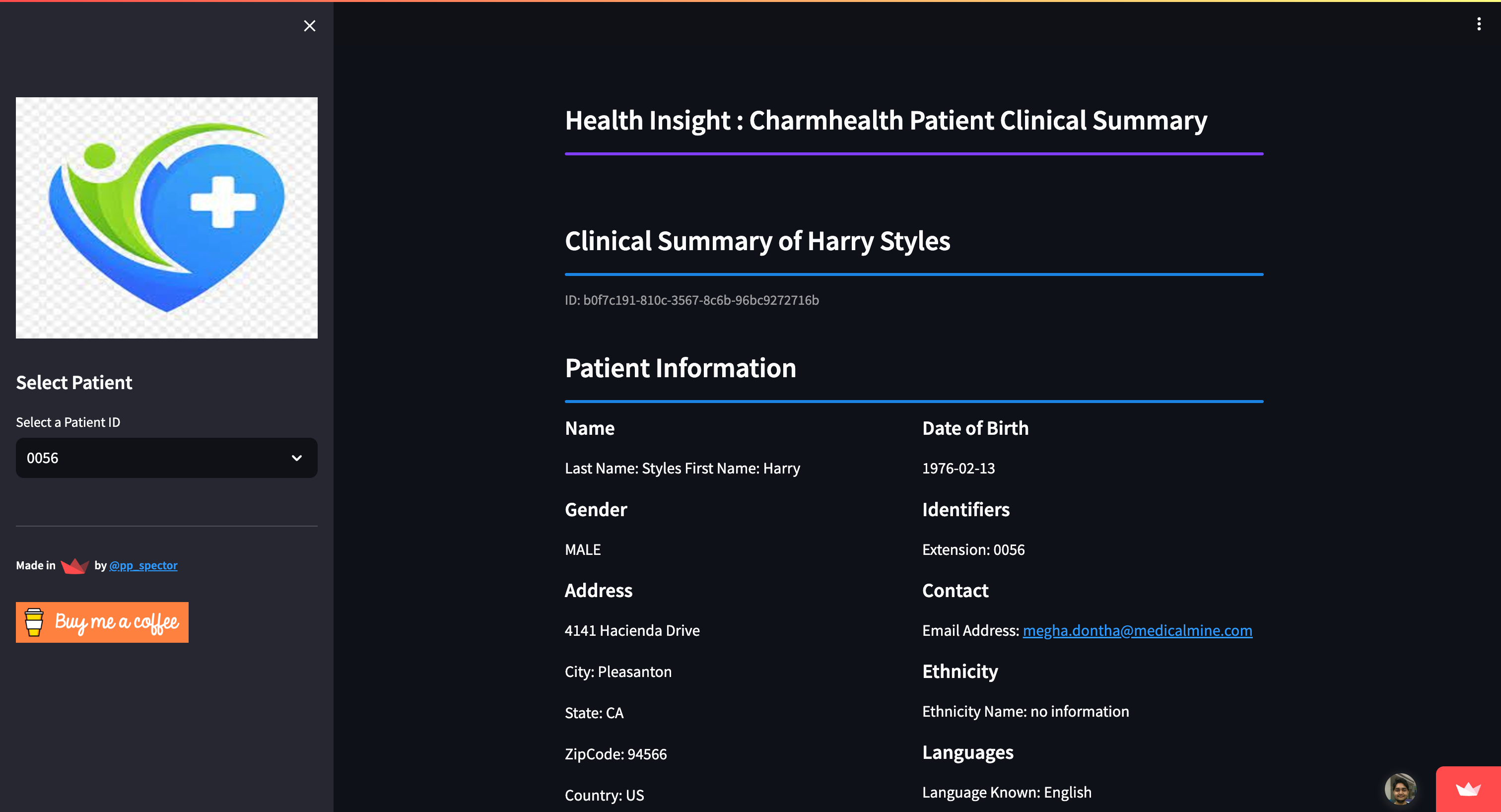
Task: Click the heart health logo image
Action: [x=167, y=217]
